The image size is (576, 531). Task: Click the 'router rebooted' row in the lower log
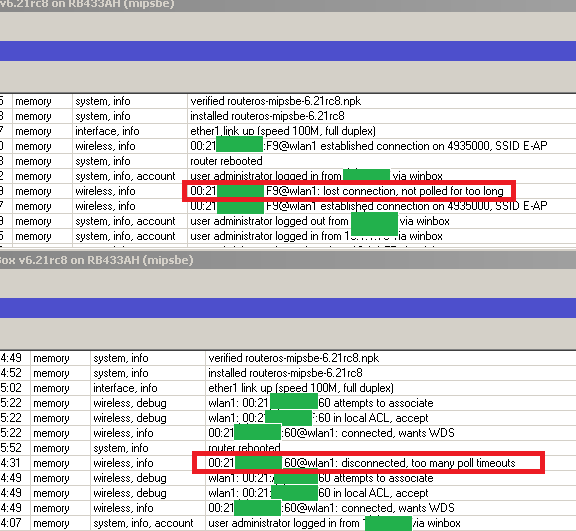coord(288,448)
